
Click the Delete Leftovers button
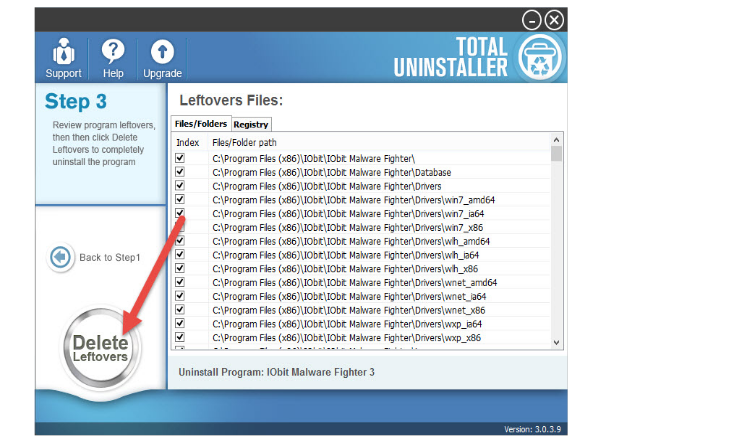pos(100,348)
